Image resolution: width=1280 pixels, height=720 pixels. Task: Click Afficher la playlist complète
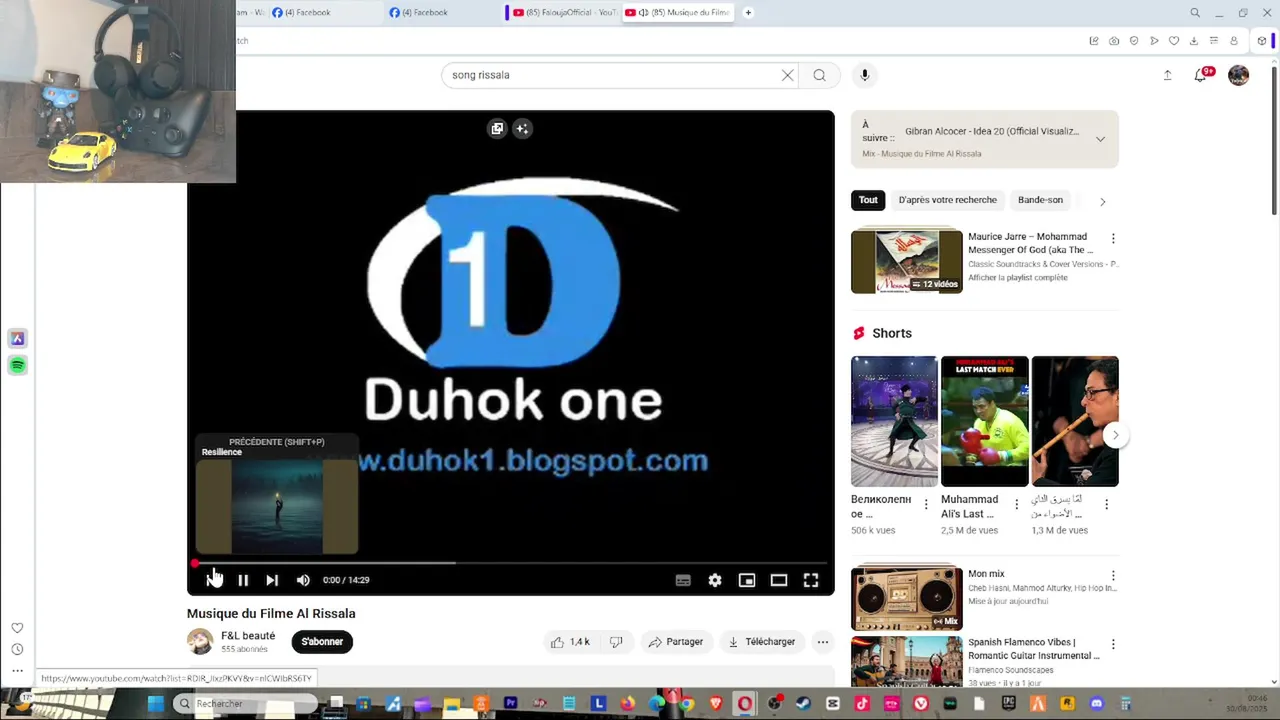pos(1018,278)
